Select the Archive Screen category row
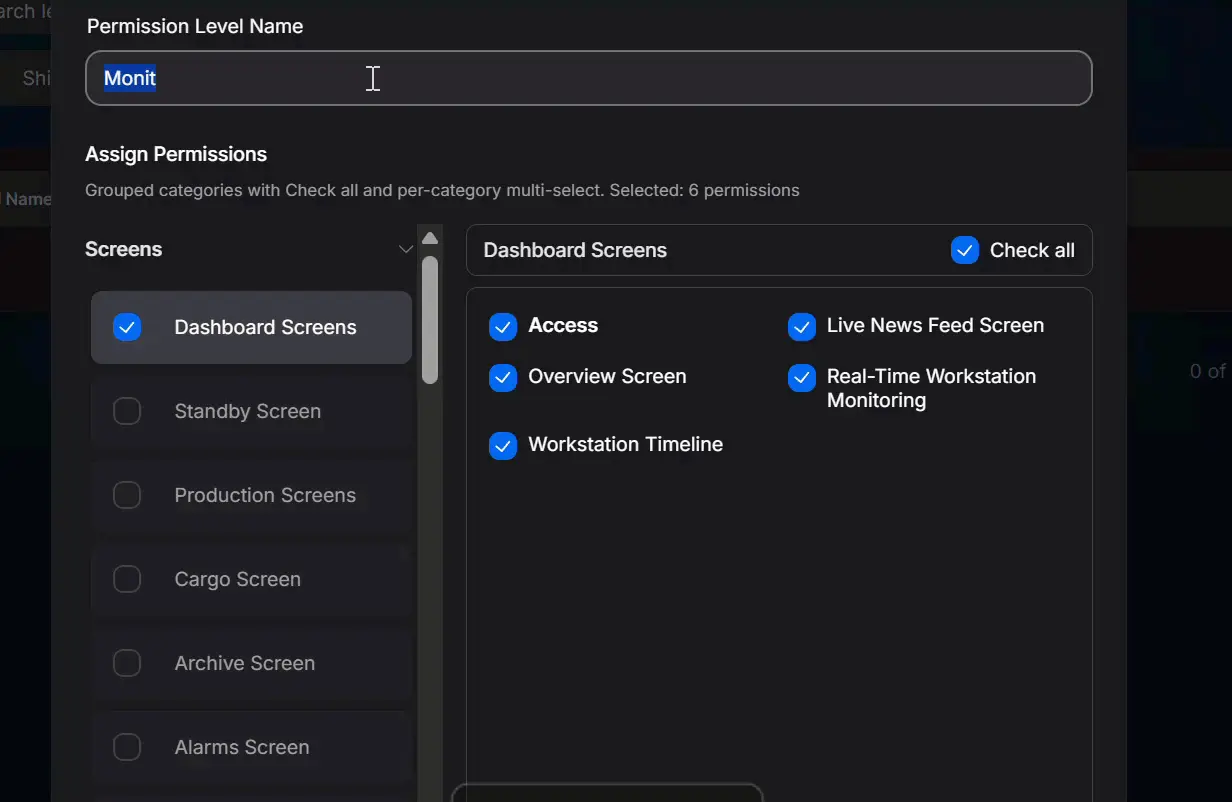The image size is (1232, 802). 251,663
